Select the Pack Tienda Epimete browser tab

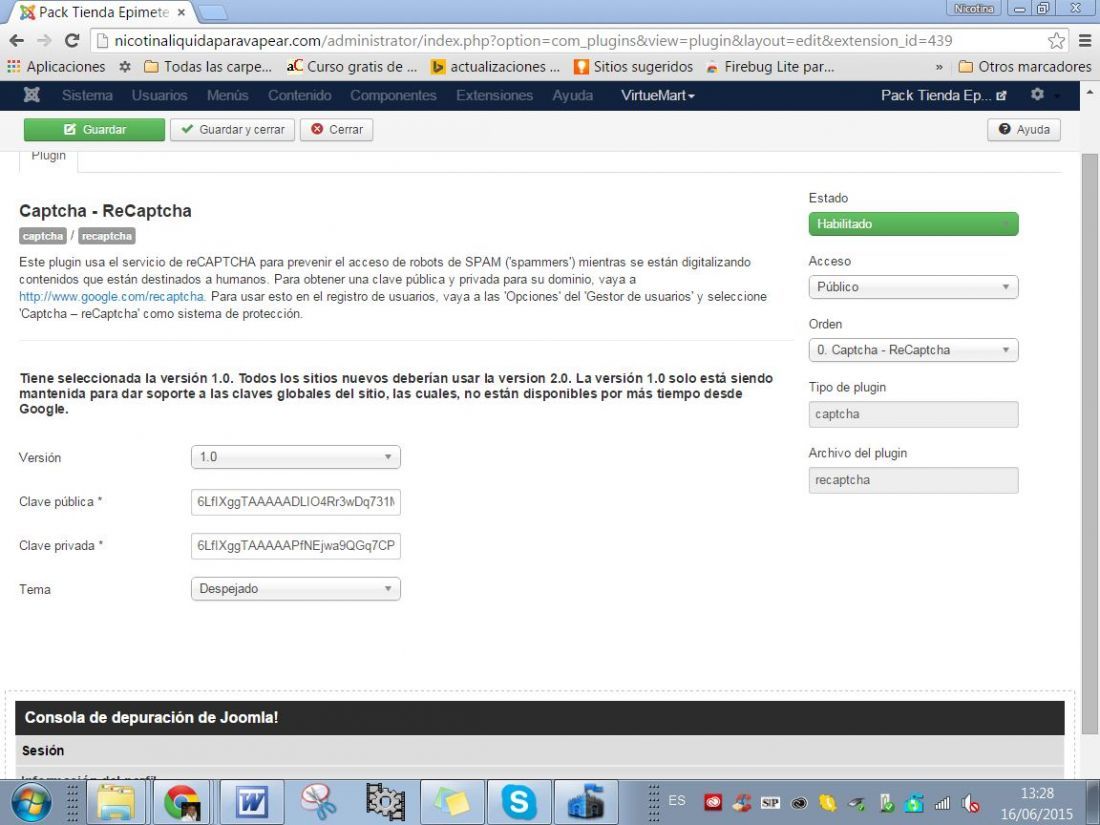pos(102,13)
